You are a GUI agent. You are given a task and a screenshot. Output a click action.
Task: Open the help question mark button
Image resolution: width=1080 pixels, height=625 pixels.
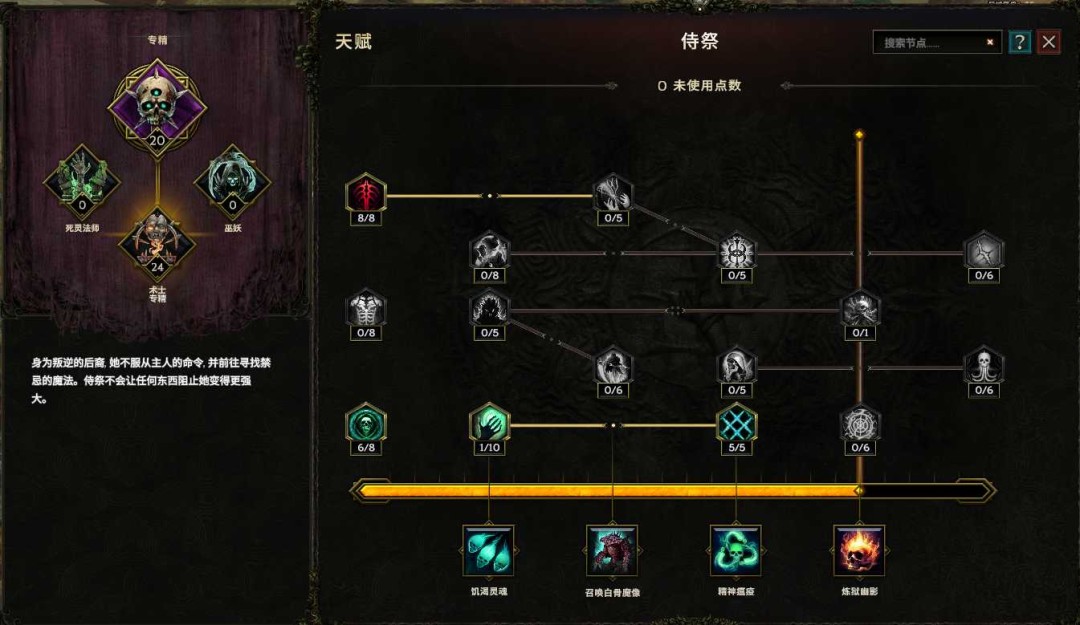[x=1019, y=42]
